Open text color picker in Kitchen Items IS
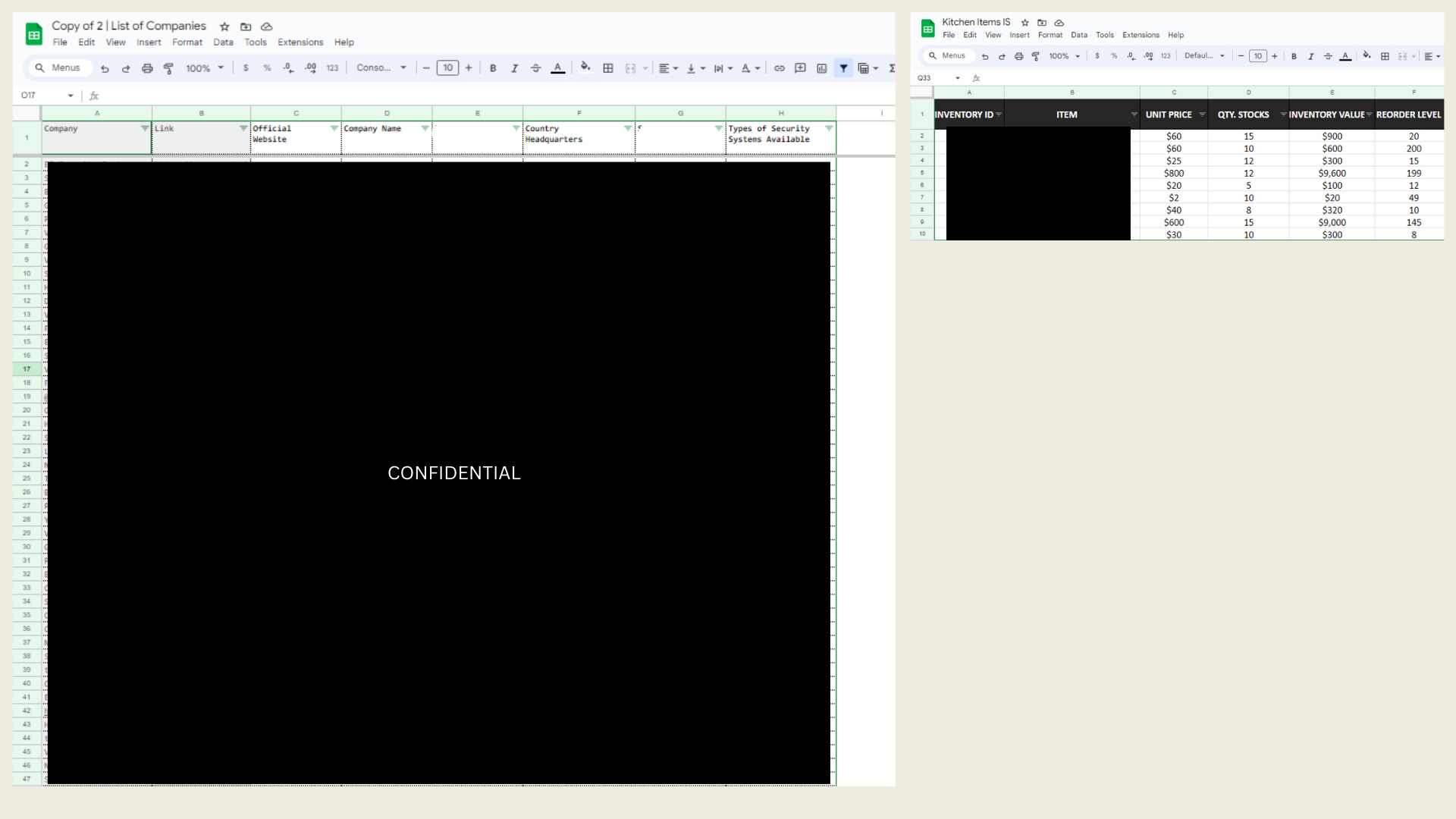The image size is (1456, 819). tap(1345, 56)
